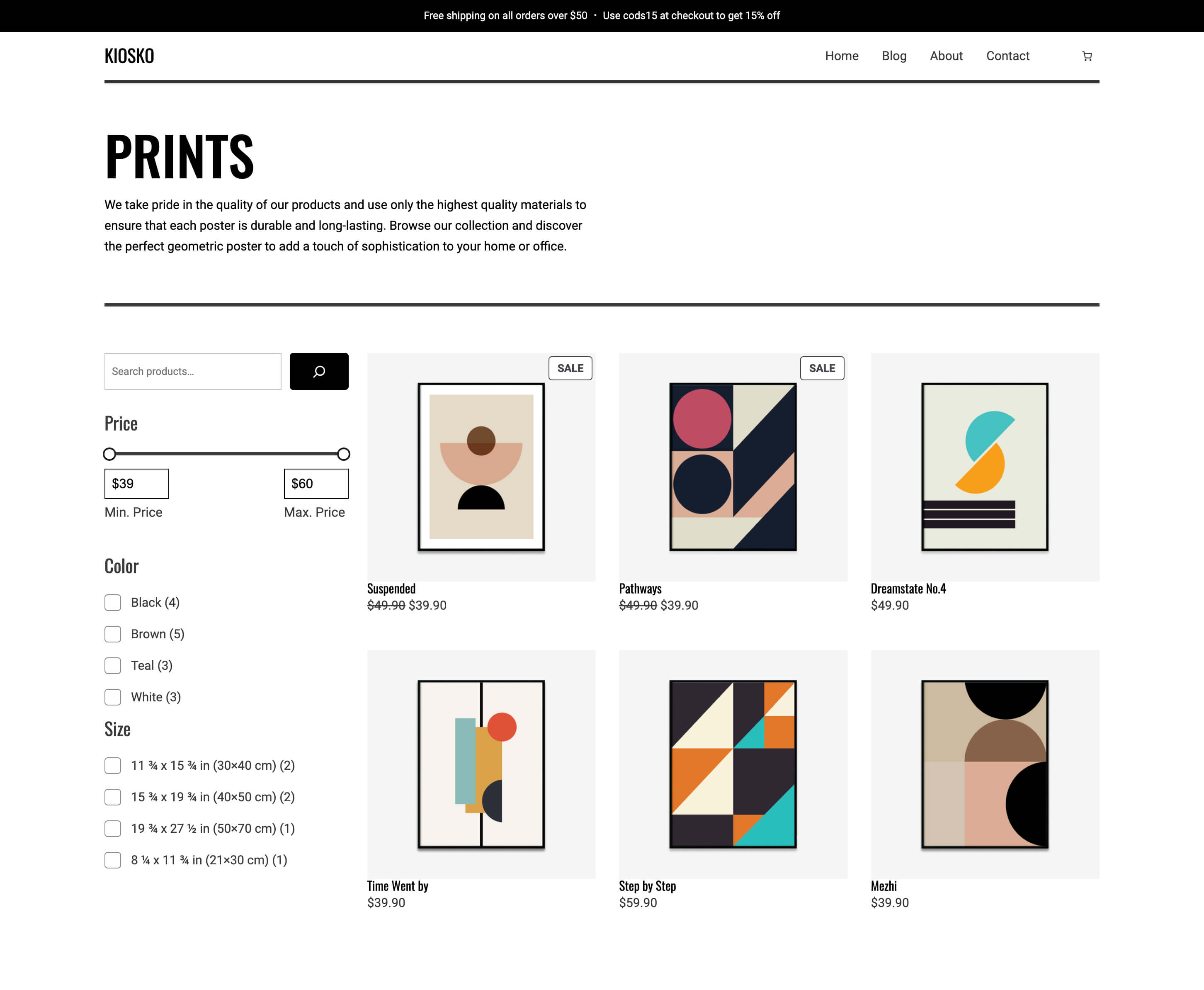Image resolution: width=1204 pixels, height=990 pixels.
Task: Select the White color filter
Action: 113,697
